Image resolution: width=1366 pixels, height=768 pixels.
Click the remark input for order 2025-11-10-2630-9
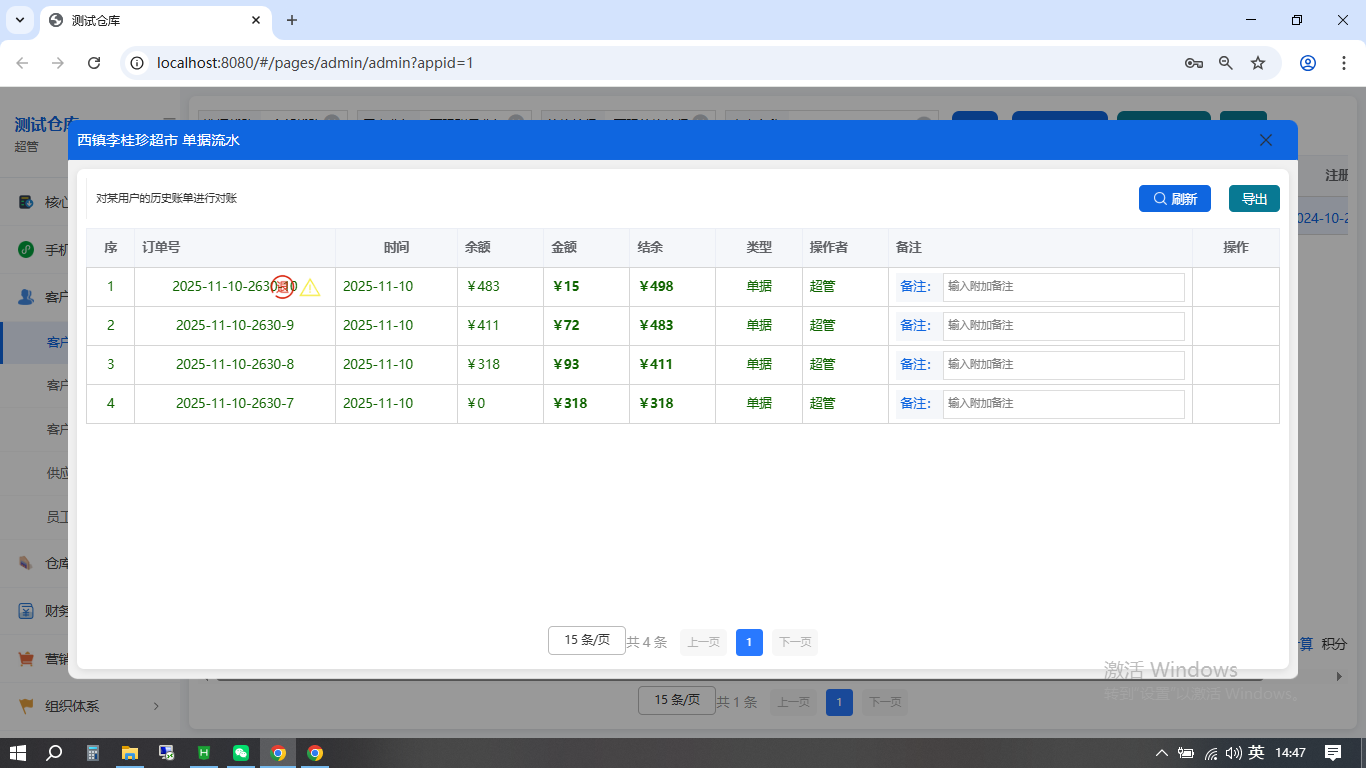point(1063,326)
